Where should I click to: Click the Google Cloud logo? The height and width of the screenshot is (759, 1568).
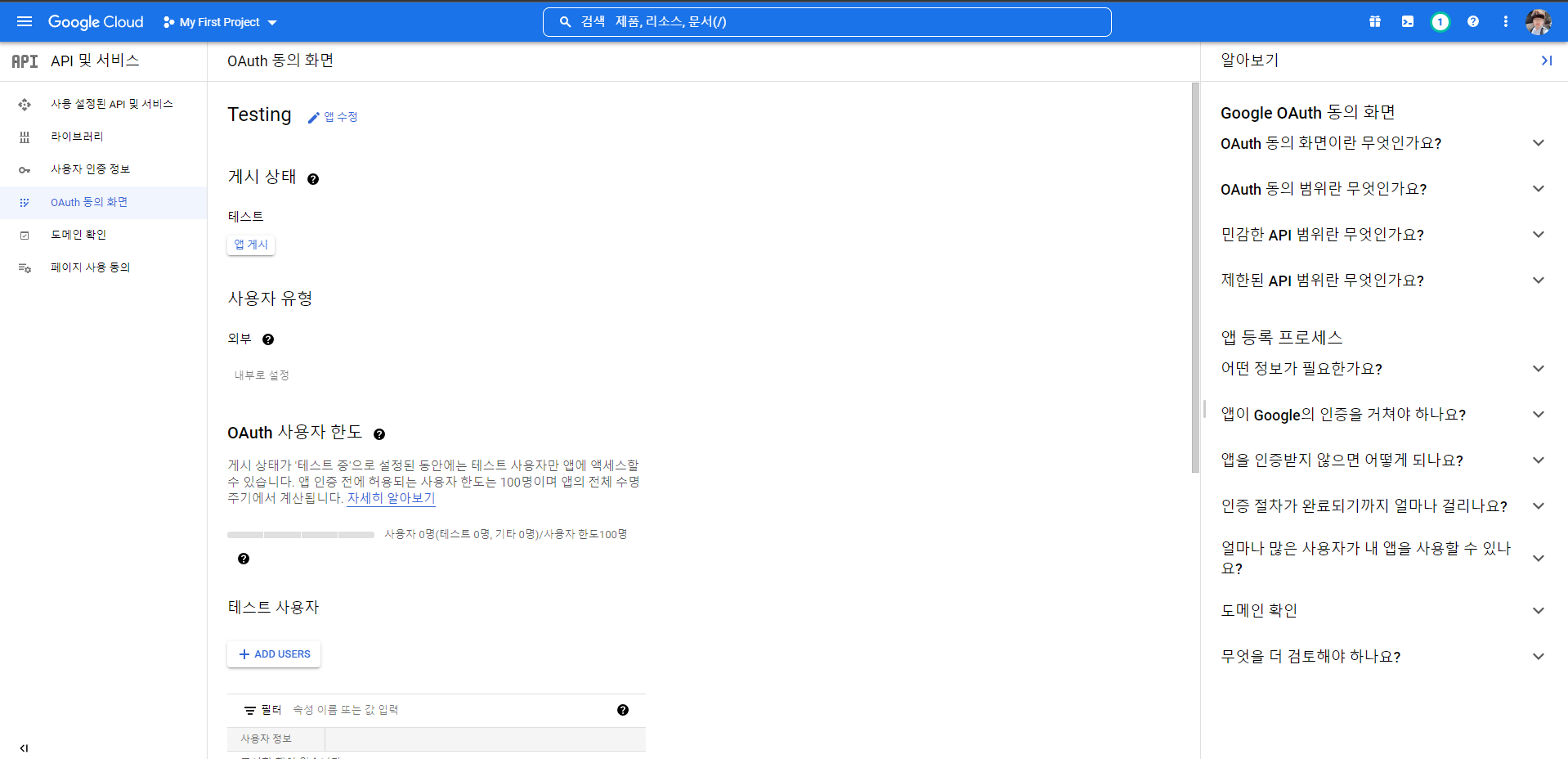[x=96, y=22]
